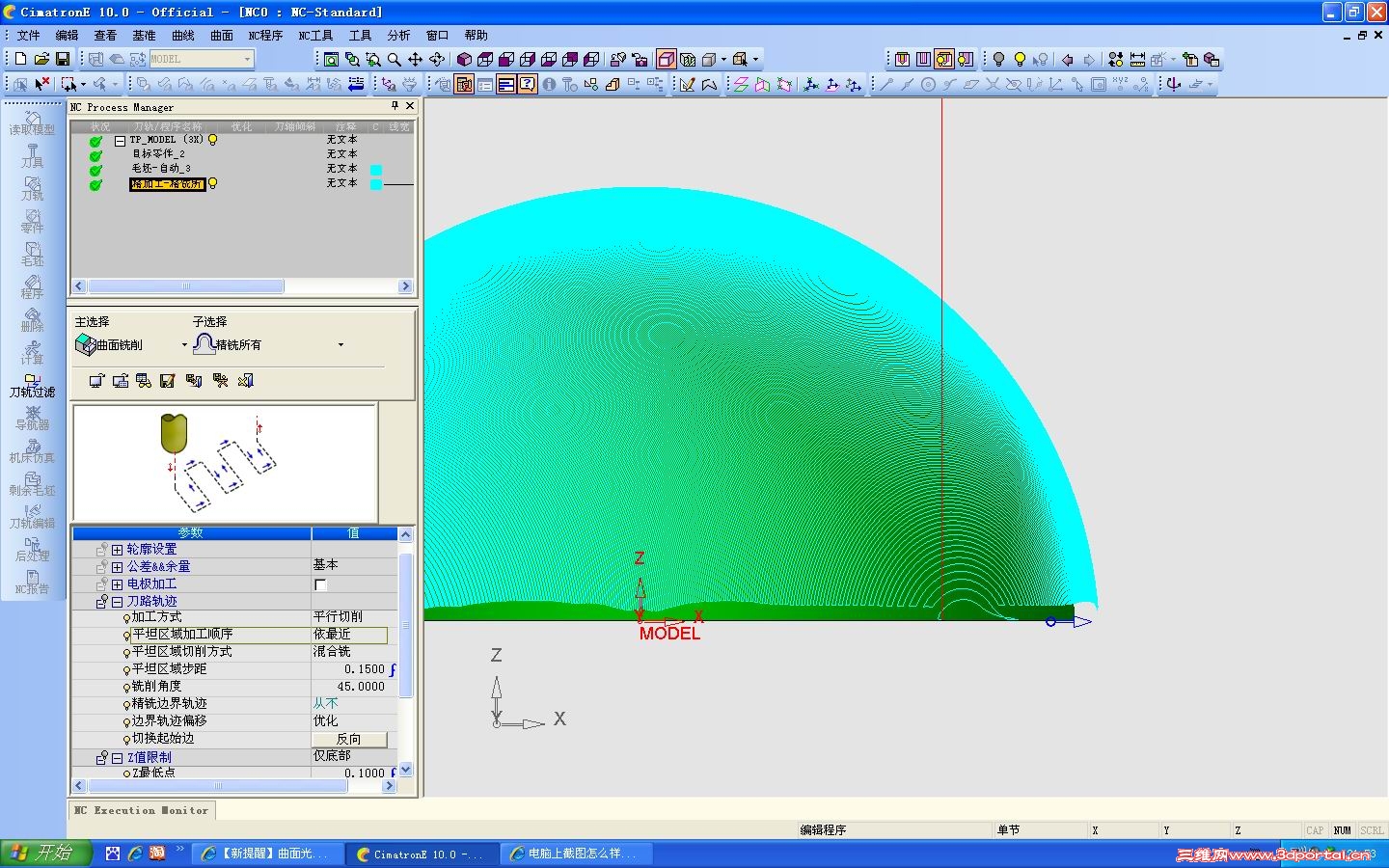Click green check status of TP_MODEL row
The width and height of the screenshot is (1389, 868).
click(x=95, y=141)
